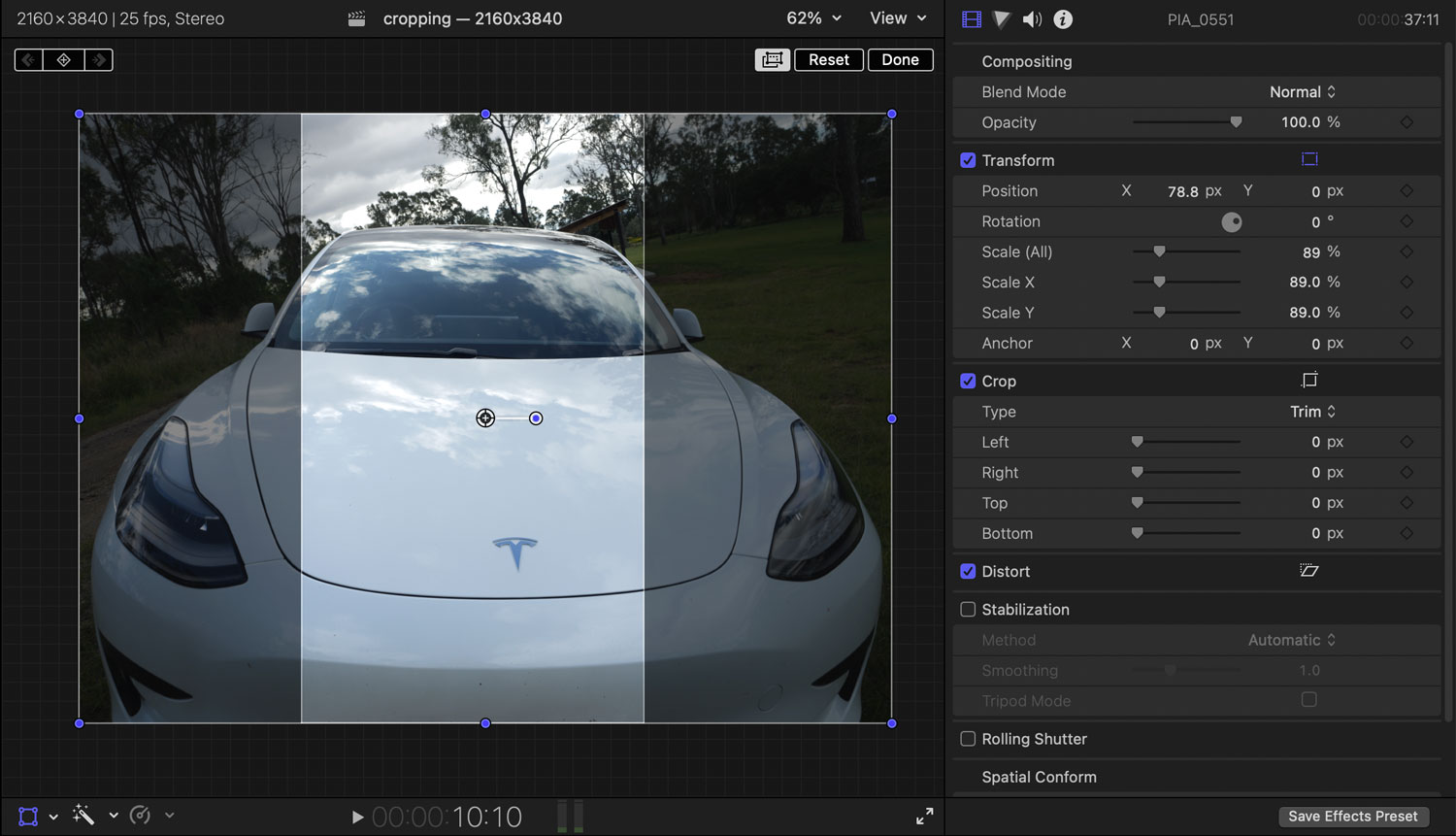Add keyframe for Opacity parameter
This screenshot has width=1456, height=836.
tap(1406, 122)
